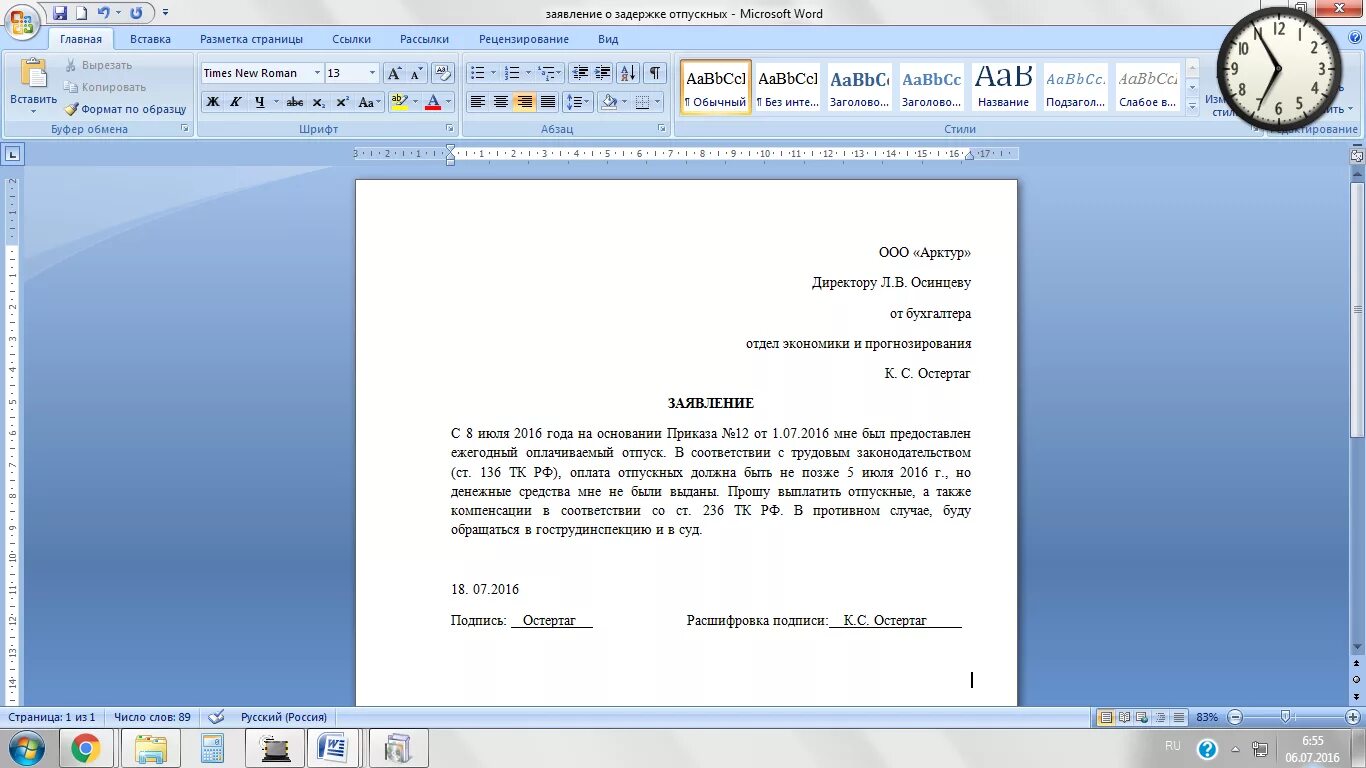Expand the bullets list dropdown arrow

[493, 73]
